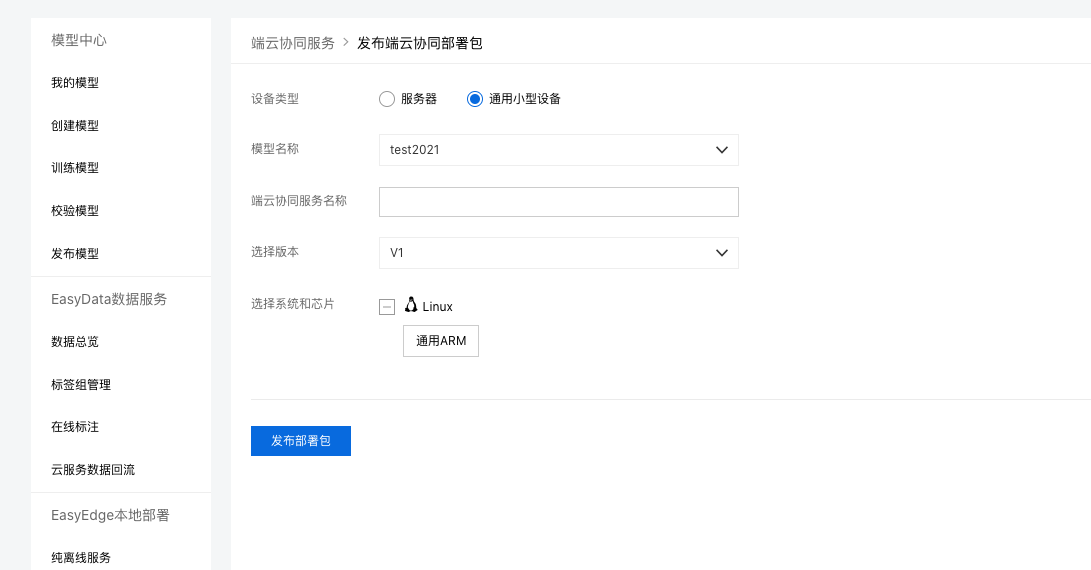Go to 端云协同服务 breadcrumb link
The height and width of the screenshot is (570, 1091).
(x=293, y=43)
